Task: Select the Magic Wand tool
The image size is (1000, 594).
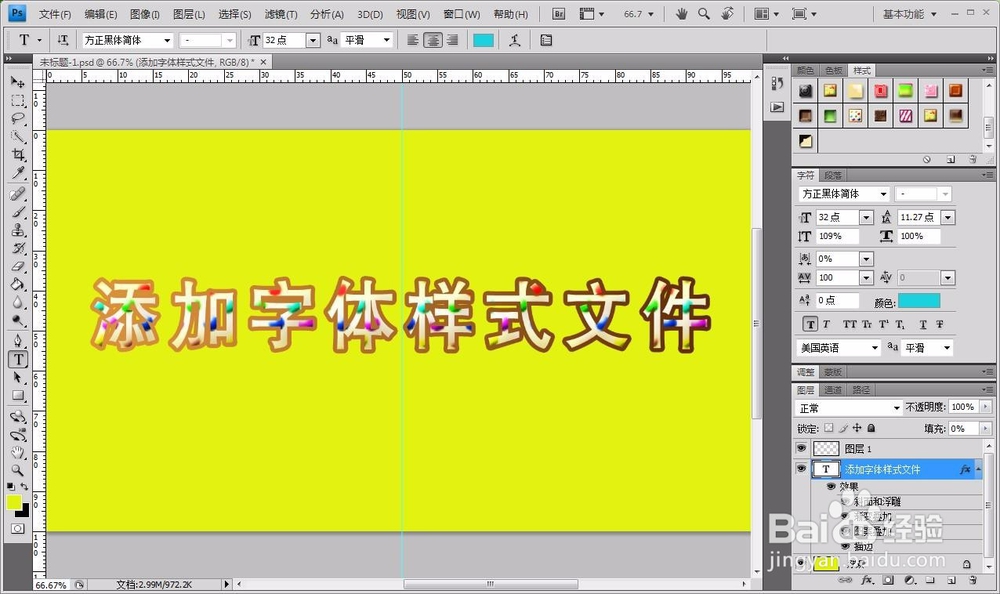Action: coord(18,137)
